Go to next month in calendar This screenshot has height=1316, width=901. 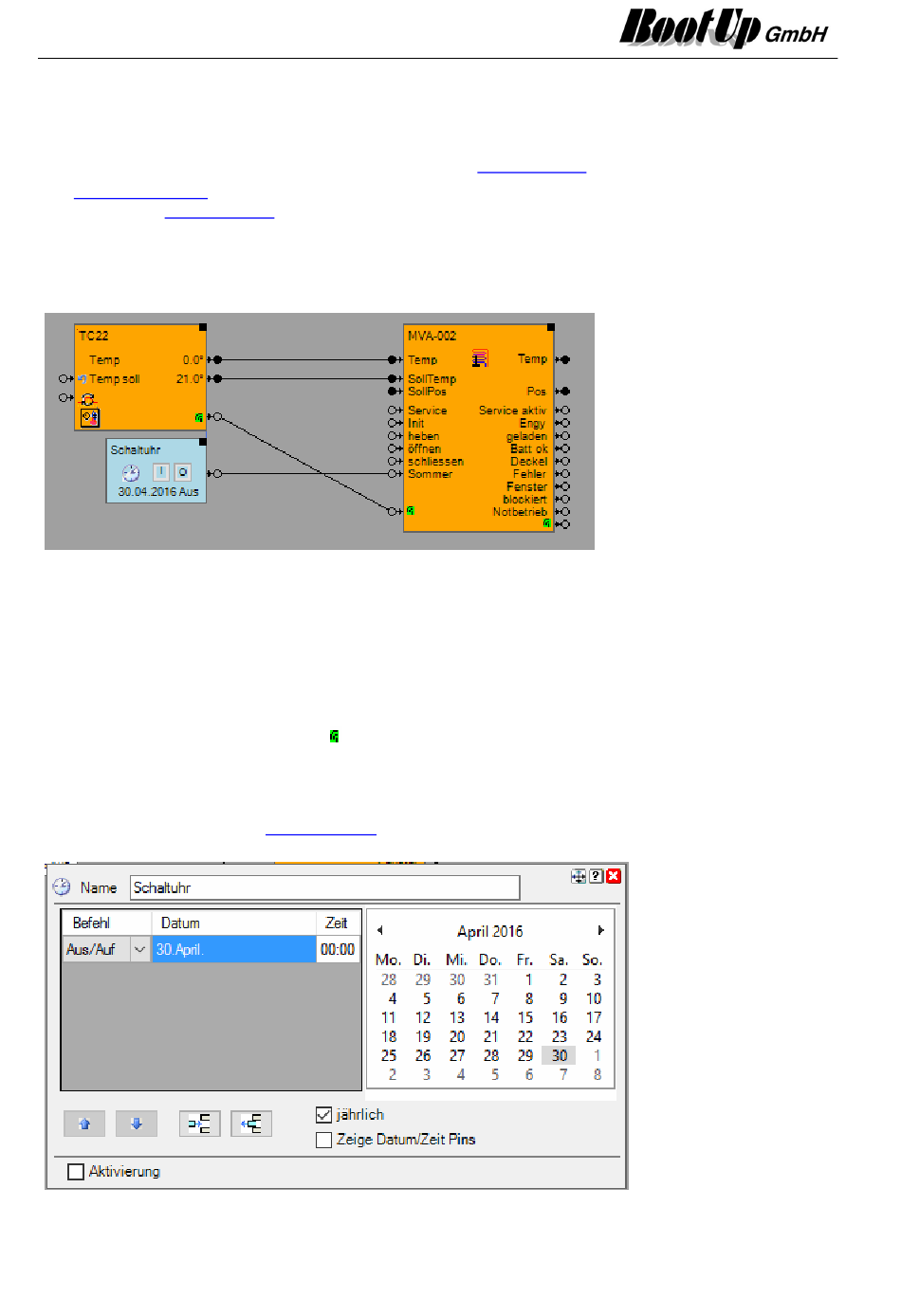(x=600, y=930)
